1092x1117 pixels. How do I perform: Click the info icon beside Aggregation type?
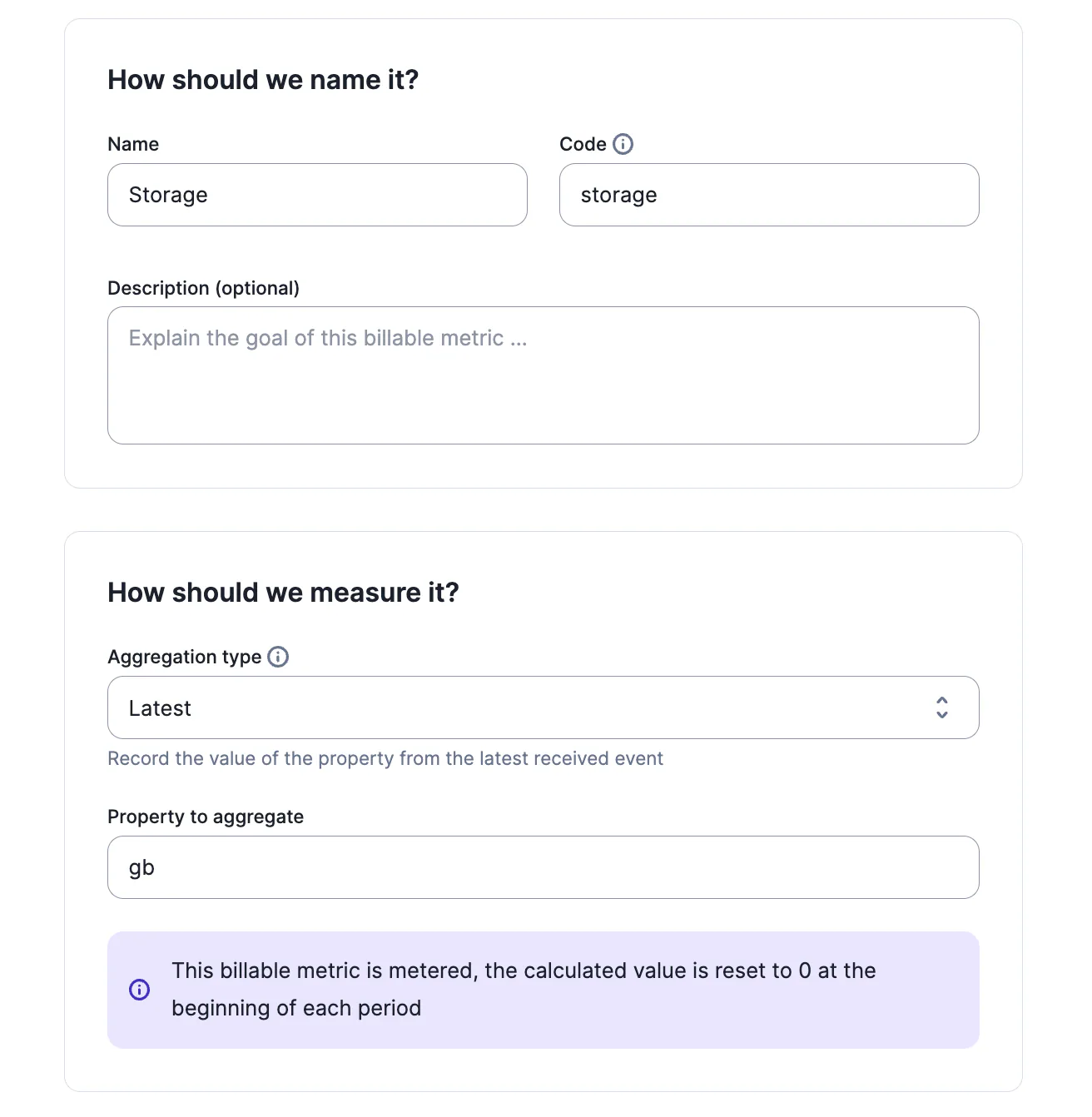278,657
